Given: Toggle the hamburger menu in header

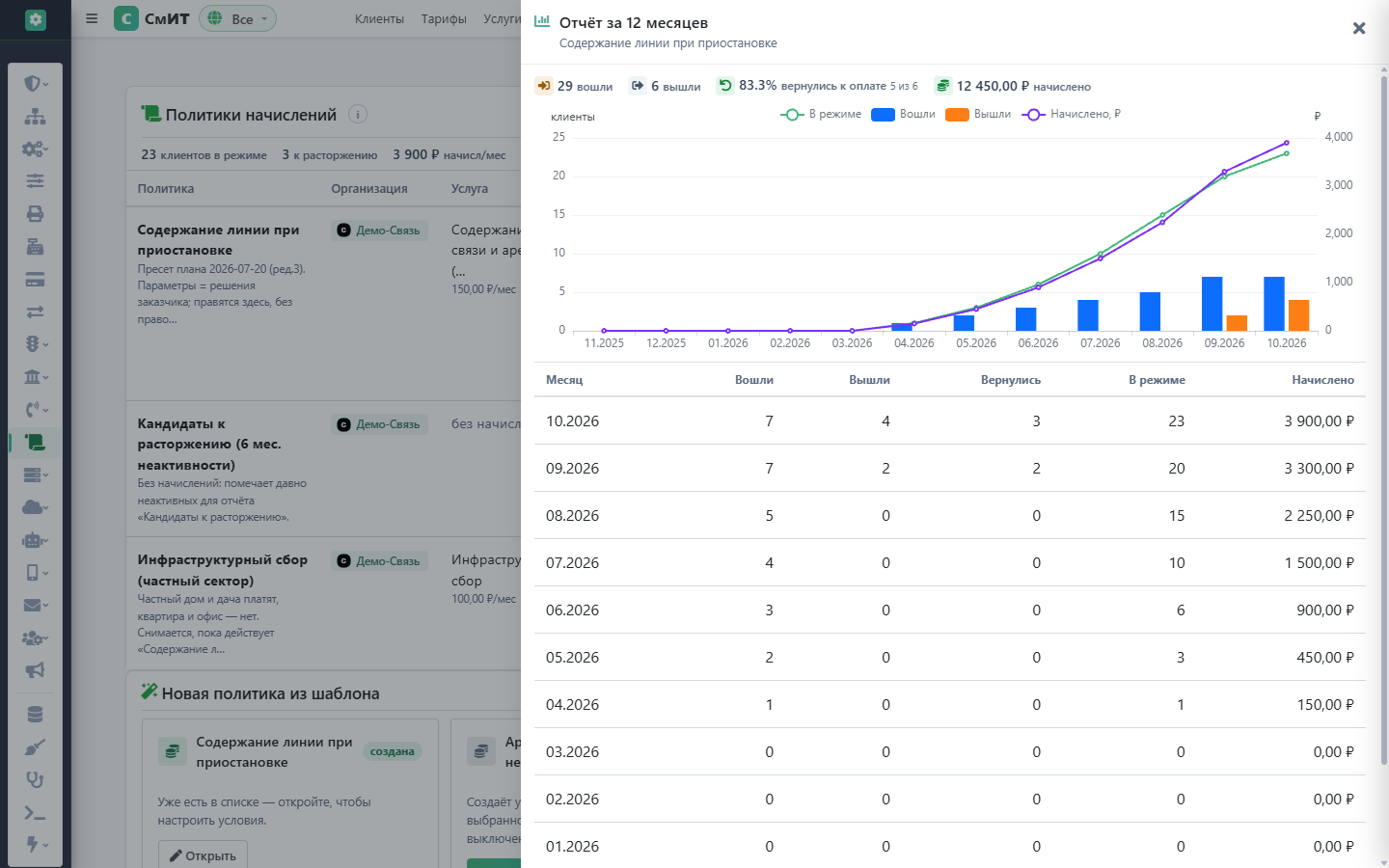Looking at the screenshot, I should point(92,18).
